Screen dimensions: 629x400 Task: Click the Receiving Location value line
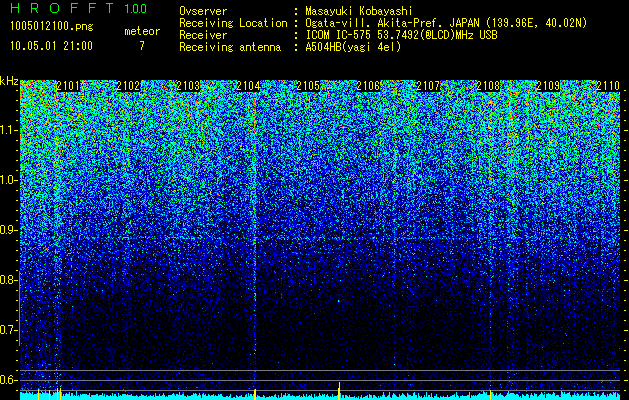(448, 23)
